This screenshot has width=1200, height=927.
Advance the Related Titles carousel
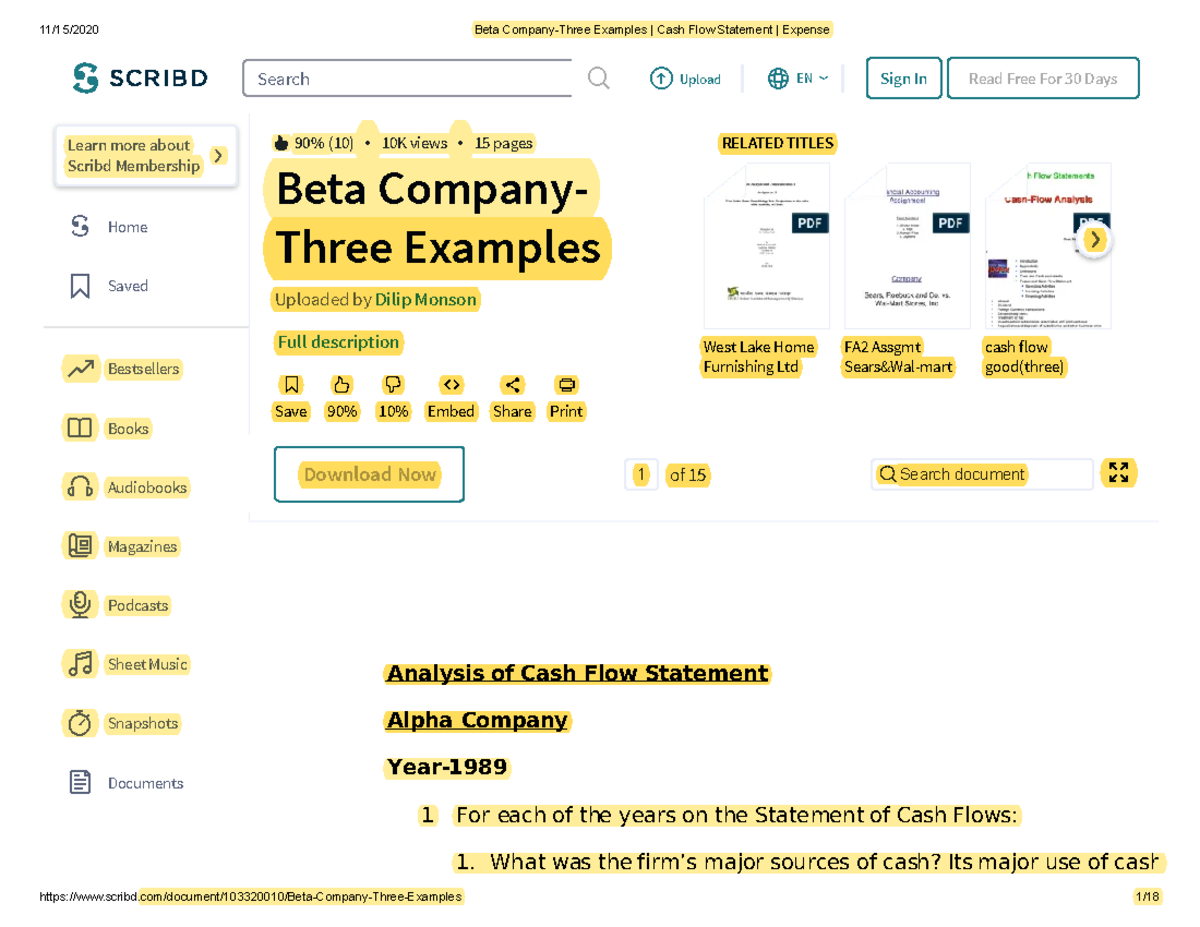point(1094,240)
